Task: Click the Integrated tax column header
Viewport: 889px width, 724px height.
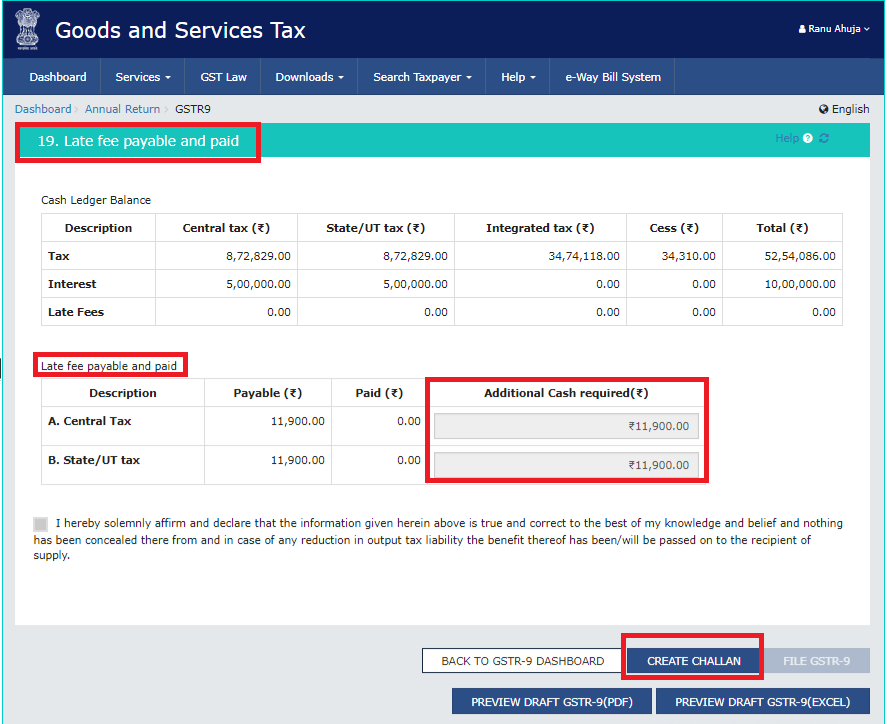Action: pos(540,228)
